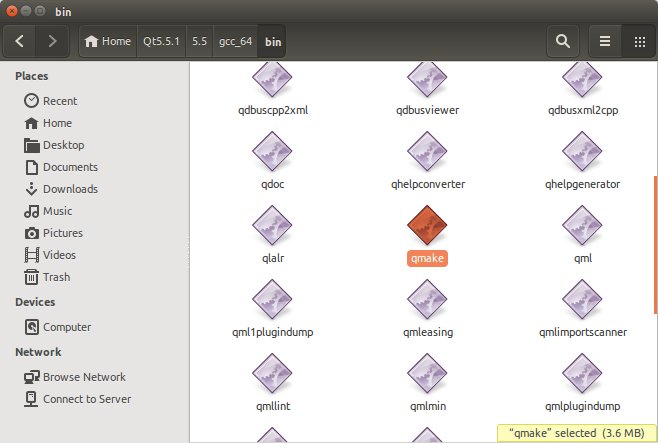This screenshot has width=658, height=443.
Task: Select the qmlplugindump executable icon
Action: point(582,373)
